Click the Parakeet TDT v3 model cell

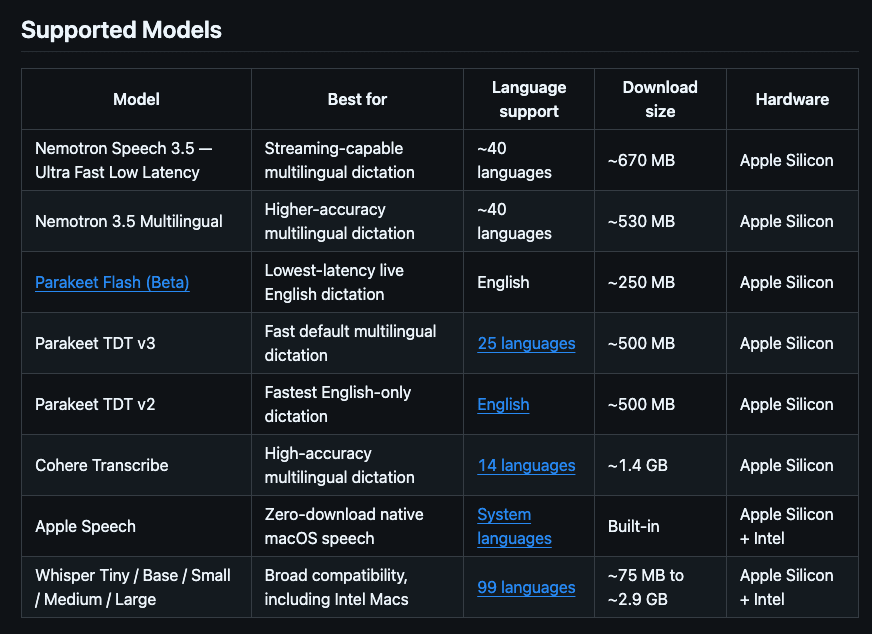(x=136, y=343)
